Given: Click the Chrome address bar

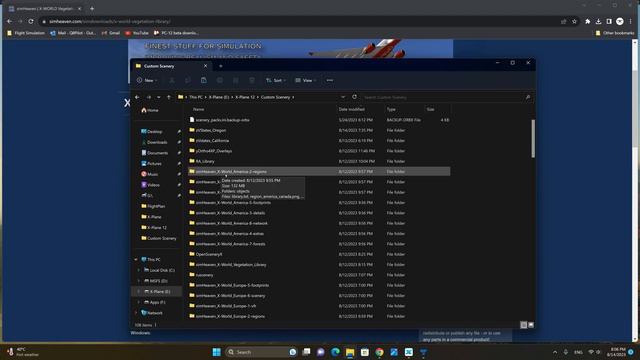Looking at the screenshot, I should click(x=302, y=21).
